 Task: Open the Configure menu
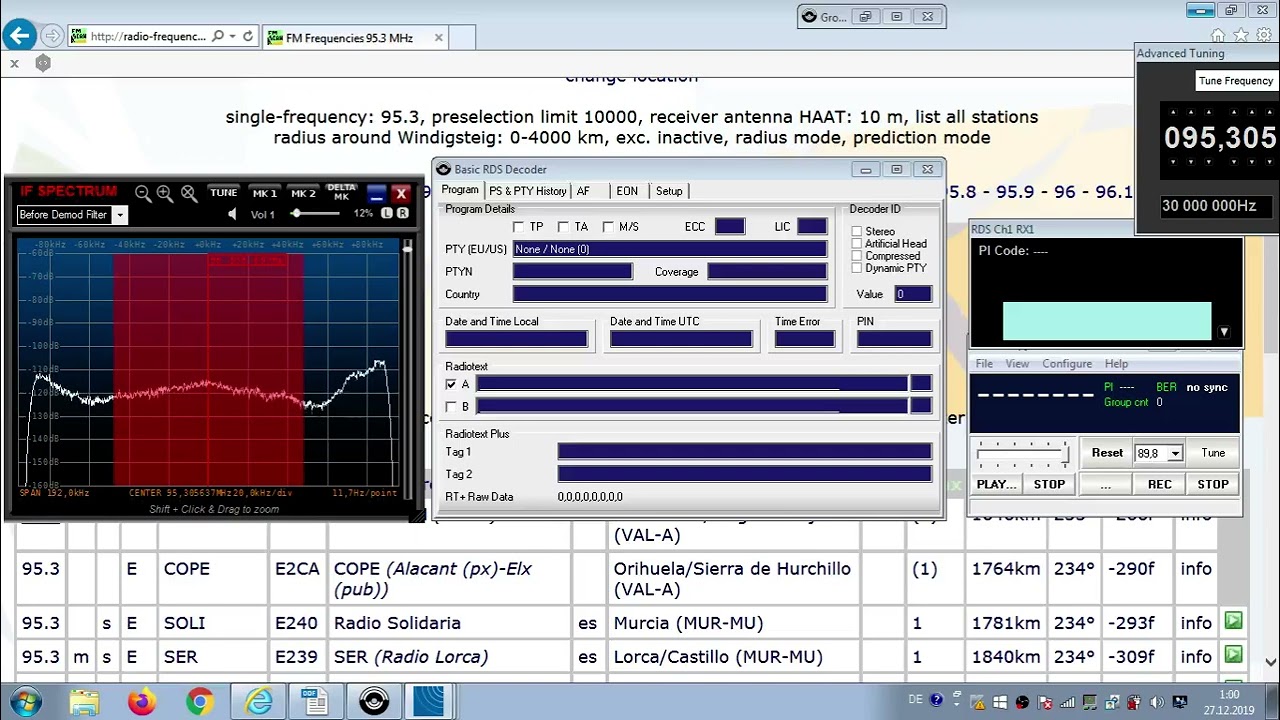coord(1067,364)
